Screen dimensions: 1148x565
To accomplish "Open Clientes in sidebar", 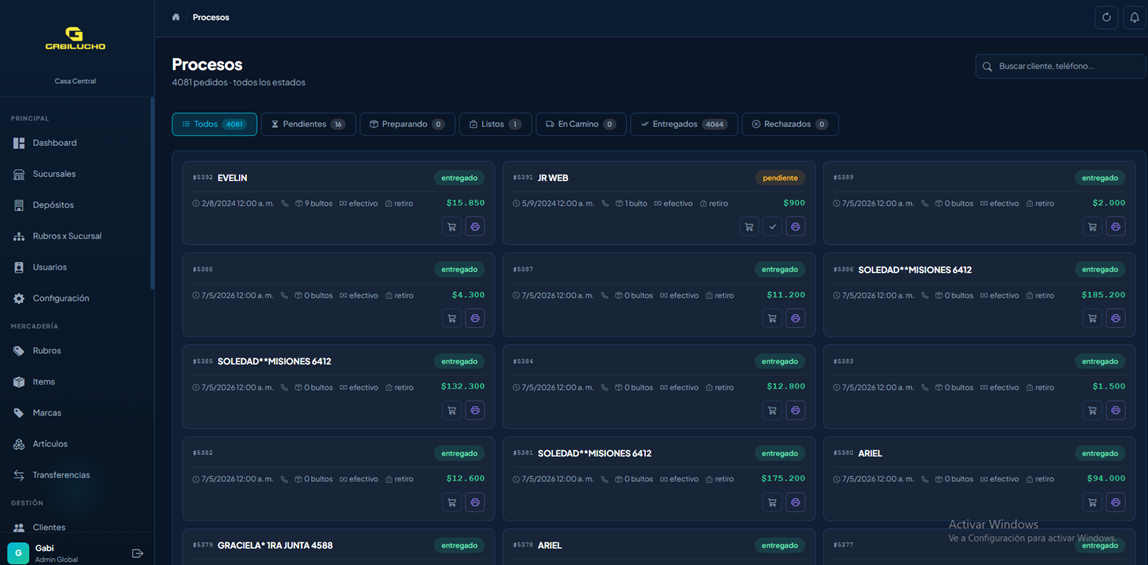I will coord(77,527).
